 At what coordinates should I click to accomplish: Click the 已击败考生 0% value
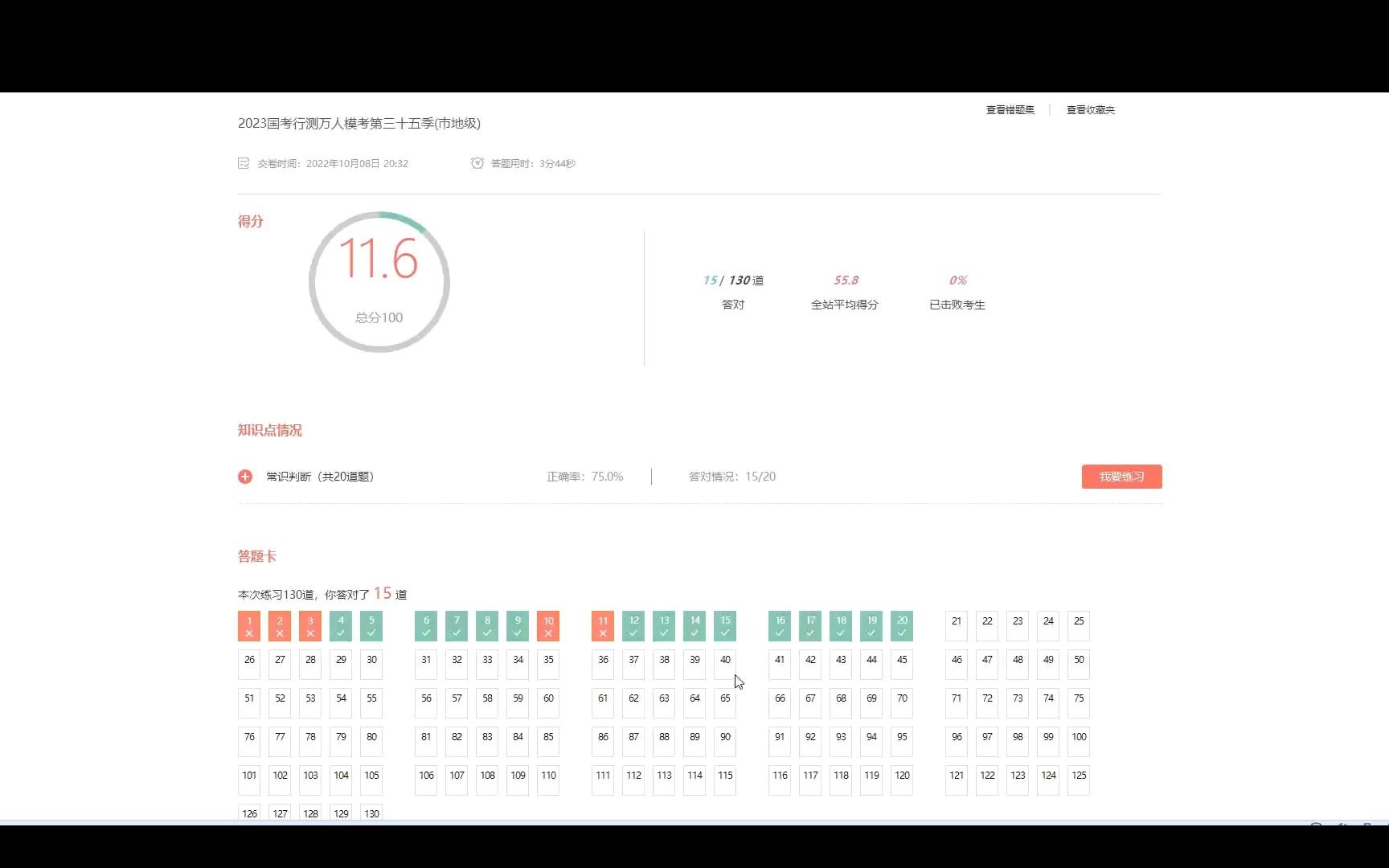pyautogui.click(x=957, y=280)
